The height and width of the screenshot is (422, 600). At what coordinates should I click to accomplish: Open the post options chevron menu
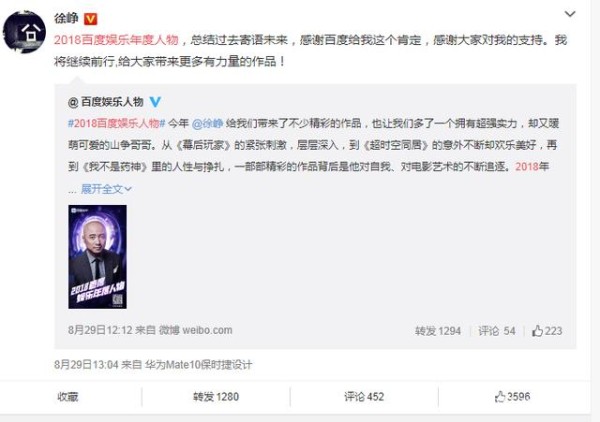(570, 14)
